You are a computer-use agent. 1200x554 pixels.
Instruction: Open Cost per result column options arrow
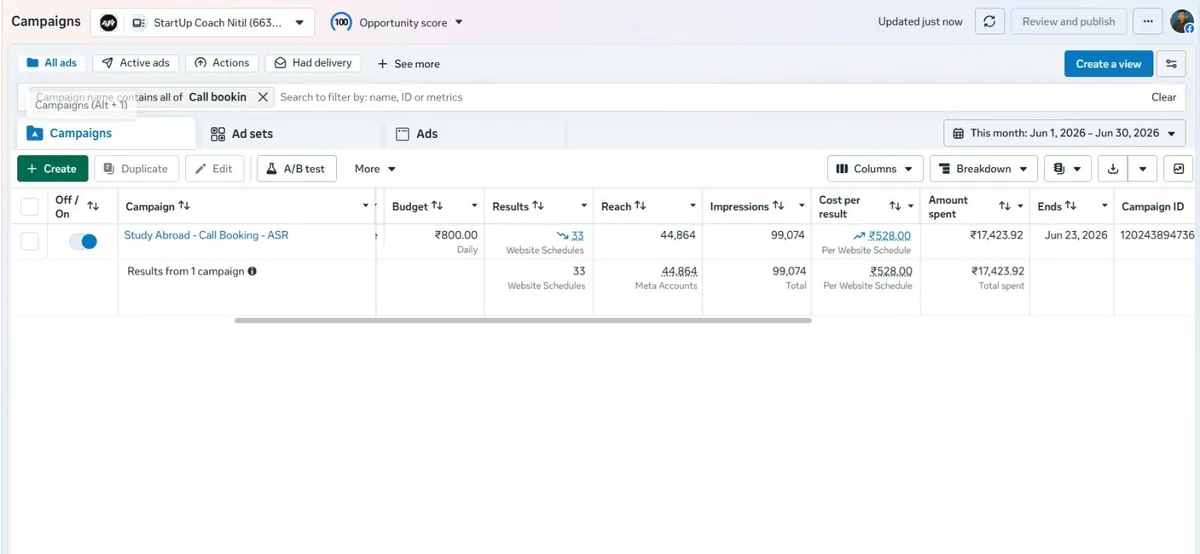[910, 206]
